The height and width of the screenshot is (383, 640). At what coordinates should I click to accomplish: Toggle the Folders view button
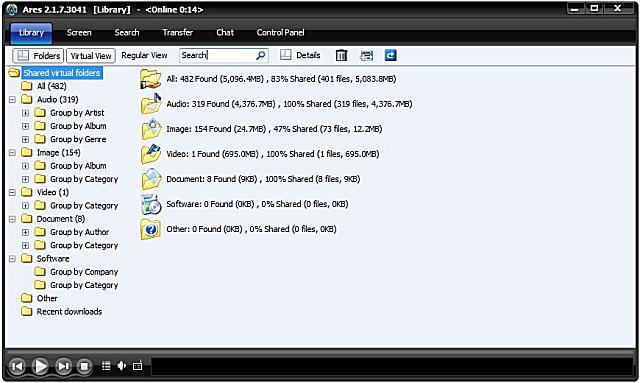pyautogui.click(x=38, y=56)
